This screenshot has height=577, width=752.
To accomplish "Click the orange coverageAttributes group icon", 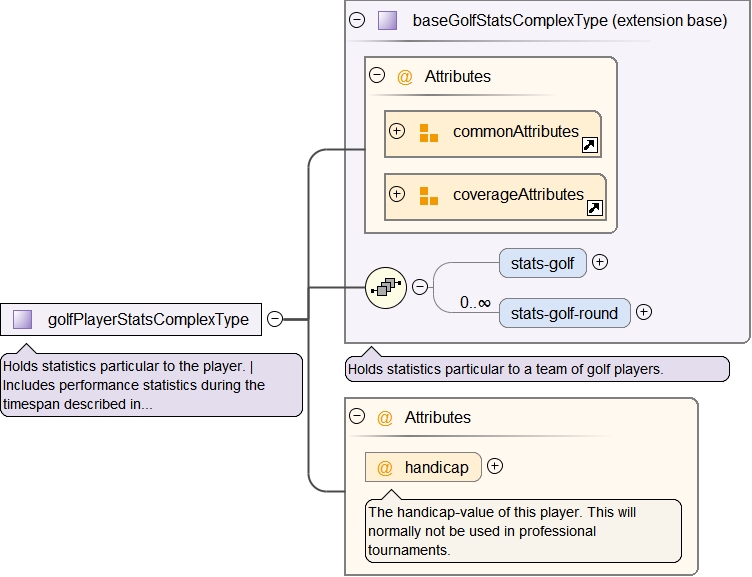I will click(428, 196).
